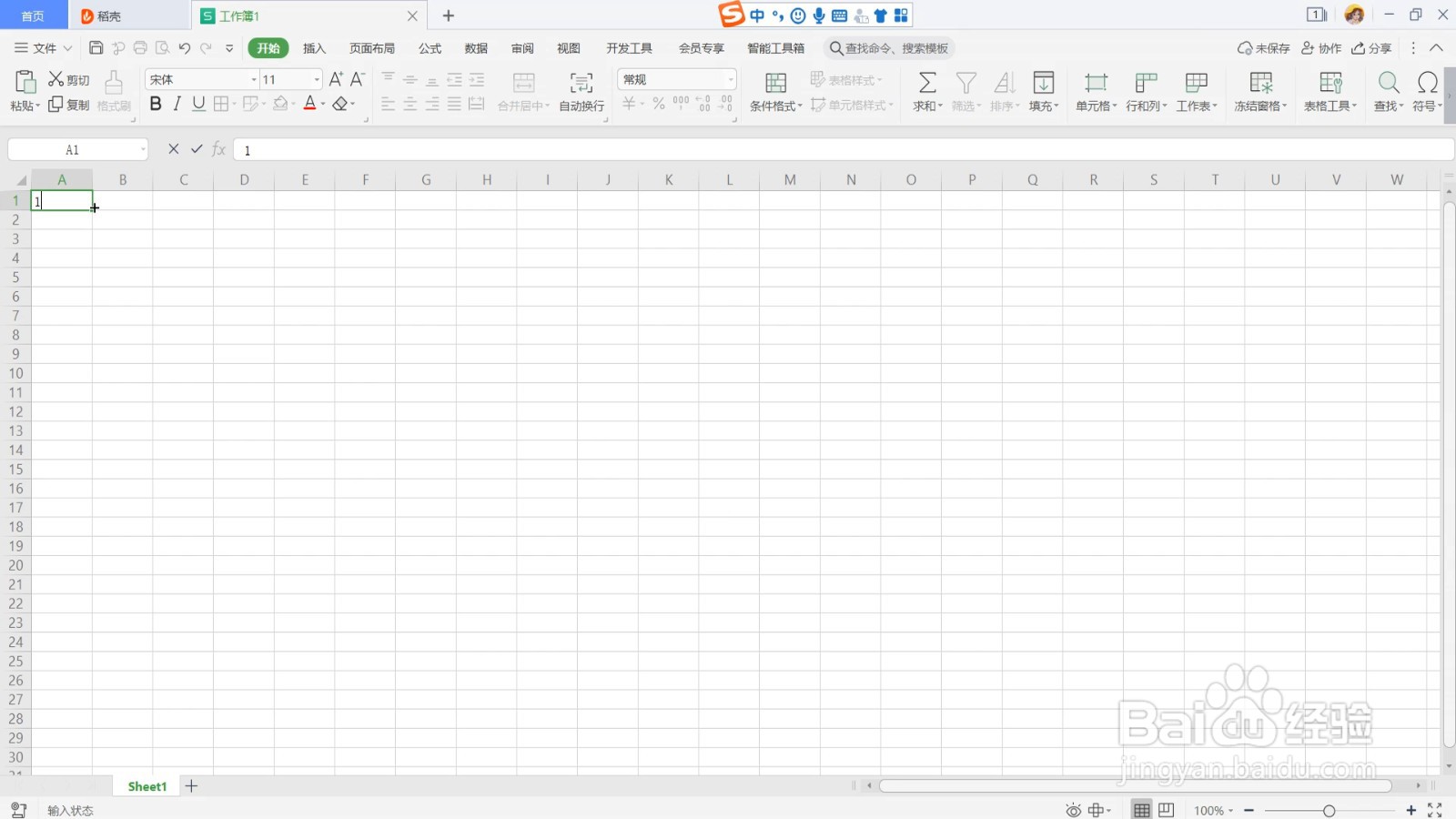Click the Fill (填充) icon
Viewport: 1456px width, 819px height.
coord(1044,83)
